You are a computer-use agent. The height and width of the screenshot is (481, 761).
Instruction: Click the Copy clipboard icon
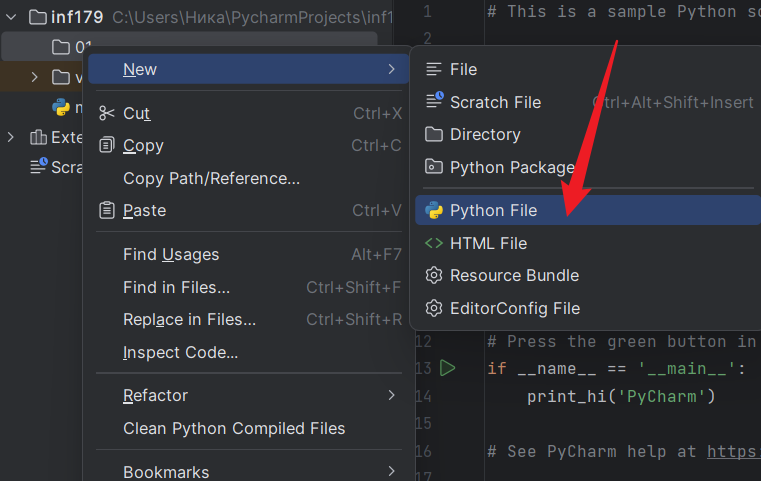(107, 146)
